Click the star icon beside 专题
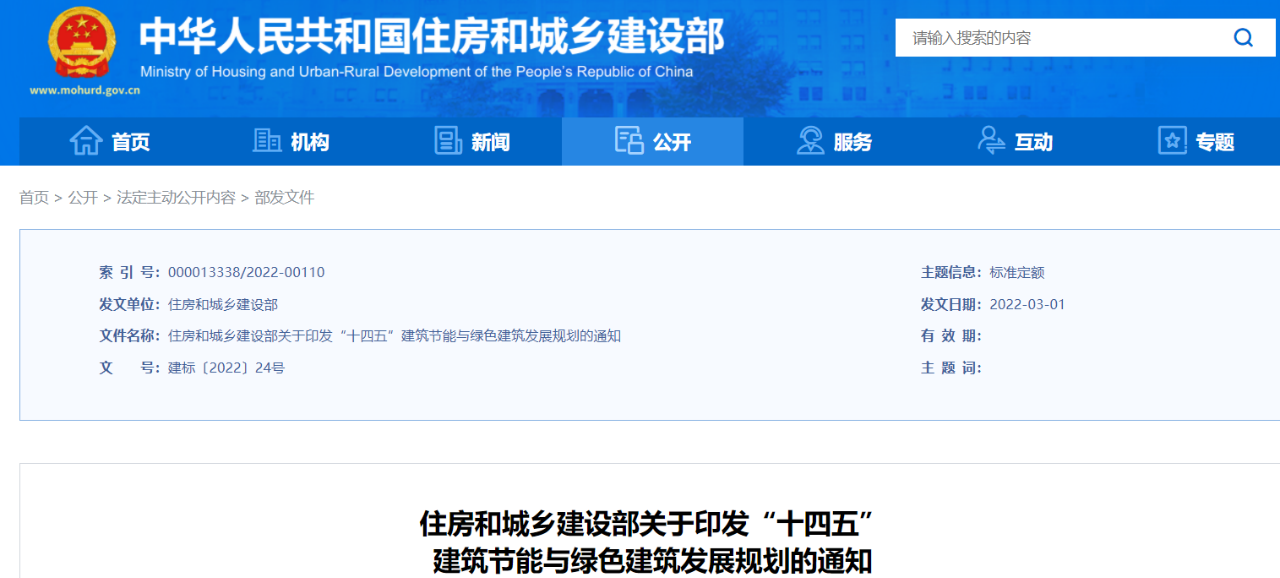 [1172, 141]
